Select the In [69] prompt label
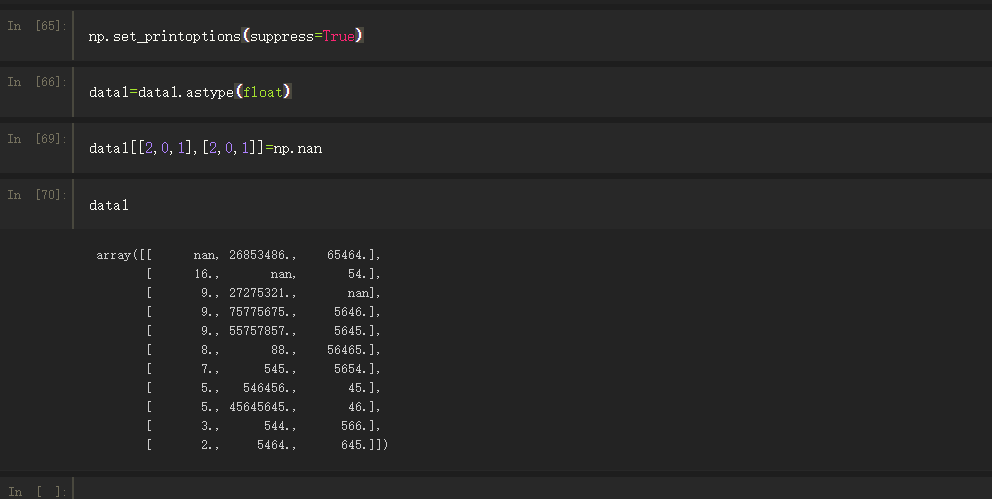The height and width of the screenshot is (499, 992). coord(37,138)
